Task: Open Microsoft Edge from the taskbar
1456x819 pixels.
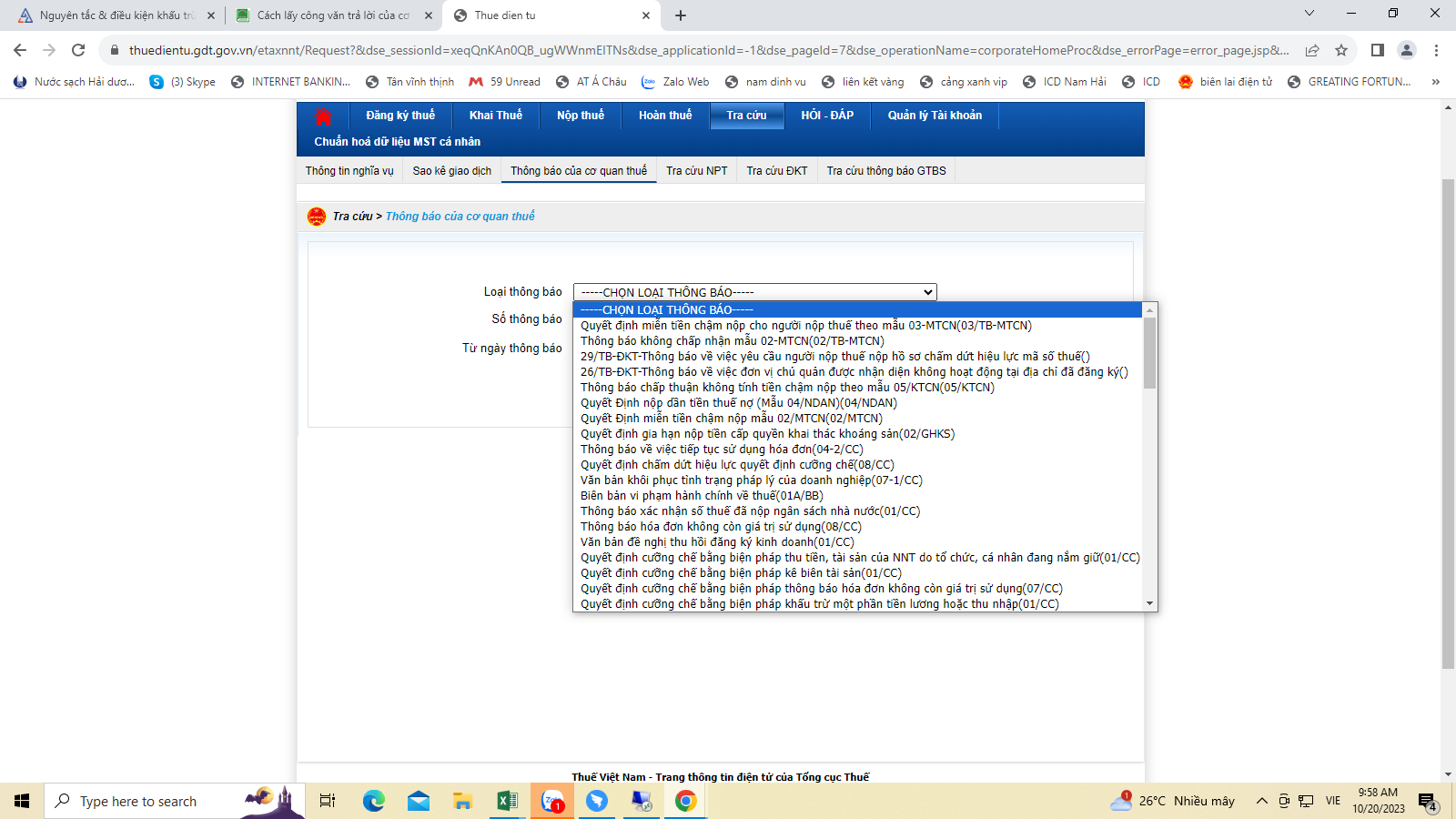Action: point(373,801)
